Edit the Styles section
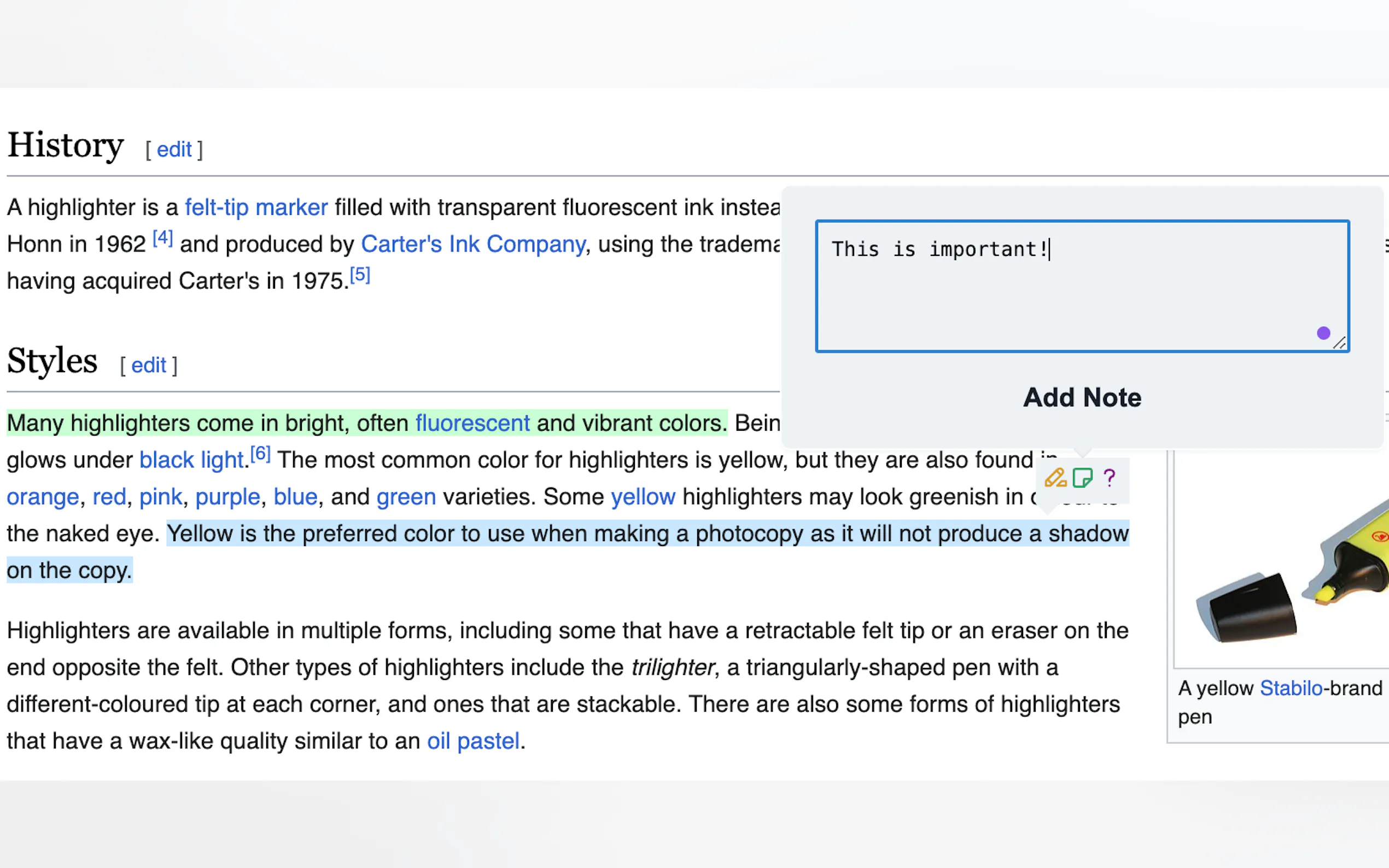Viewport: 1389px width, 868px height. 149,366
